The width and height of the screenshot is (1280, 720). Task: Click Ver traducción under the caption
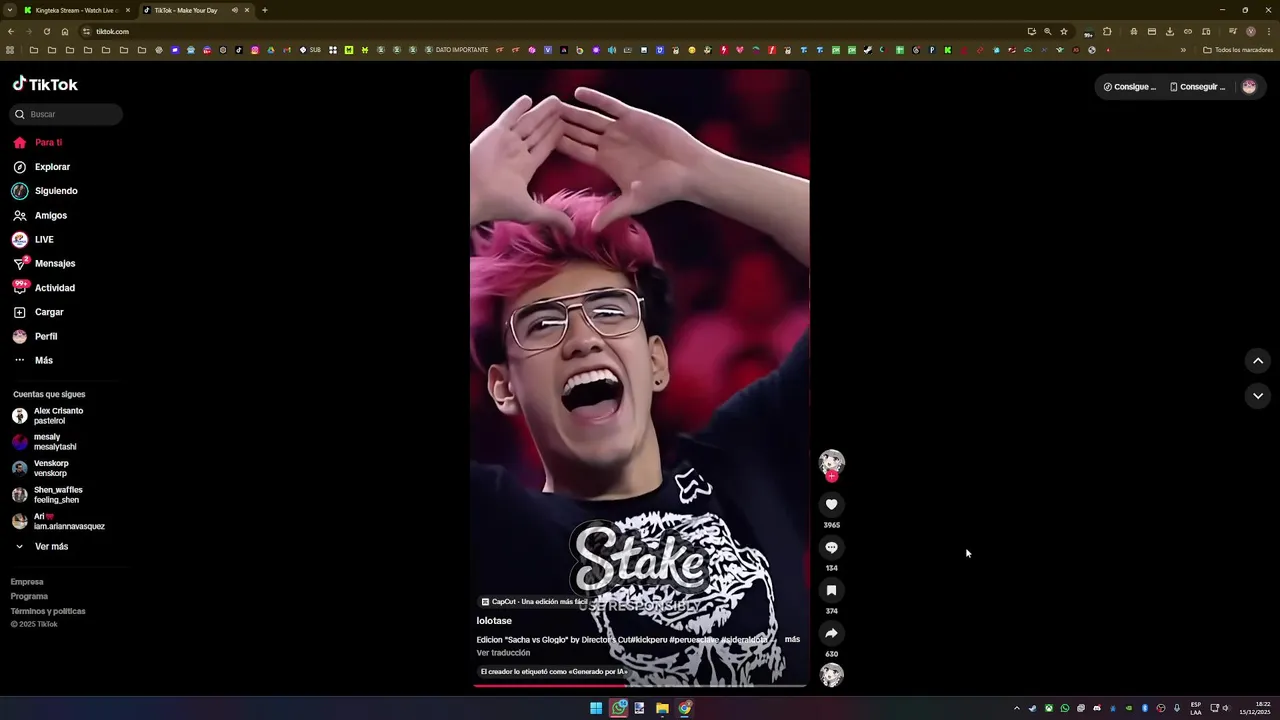coord(503,653)
